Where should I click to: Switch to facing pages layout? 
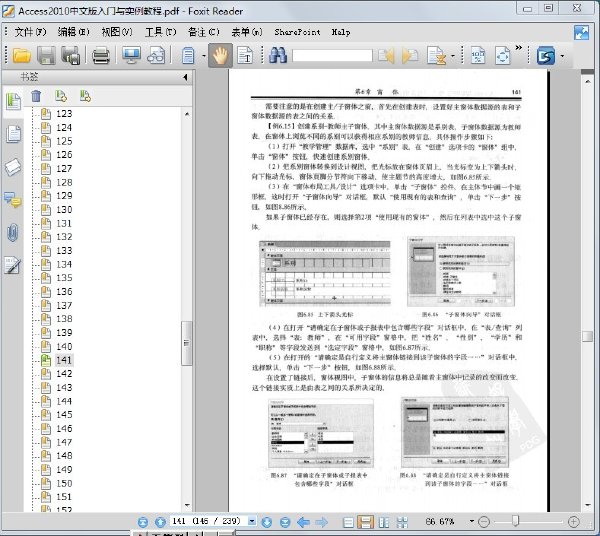pos(384,522)
